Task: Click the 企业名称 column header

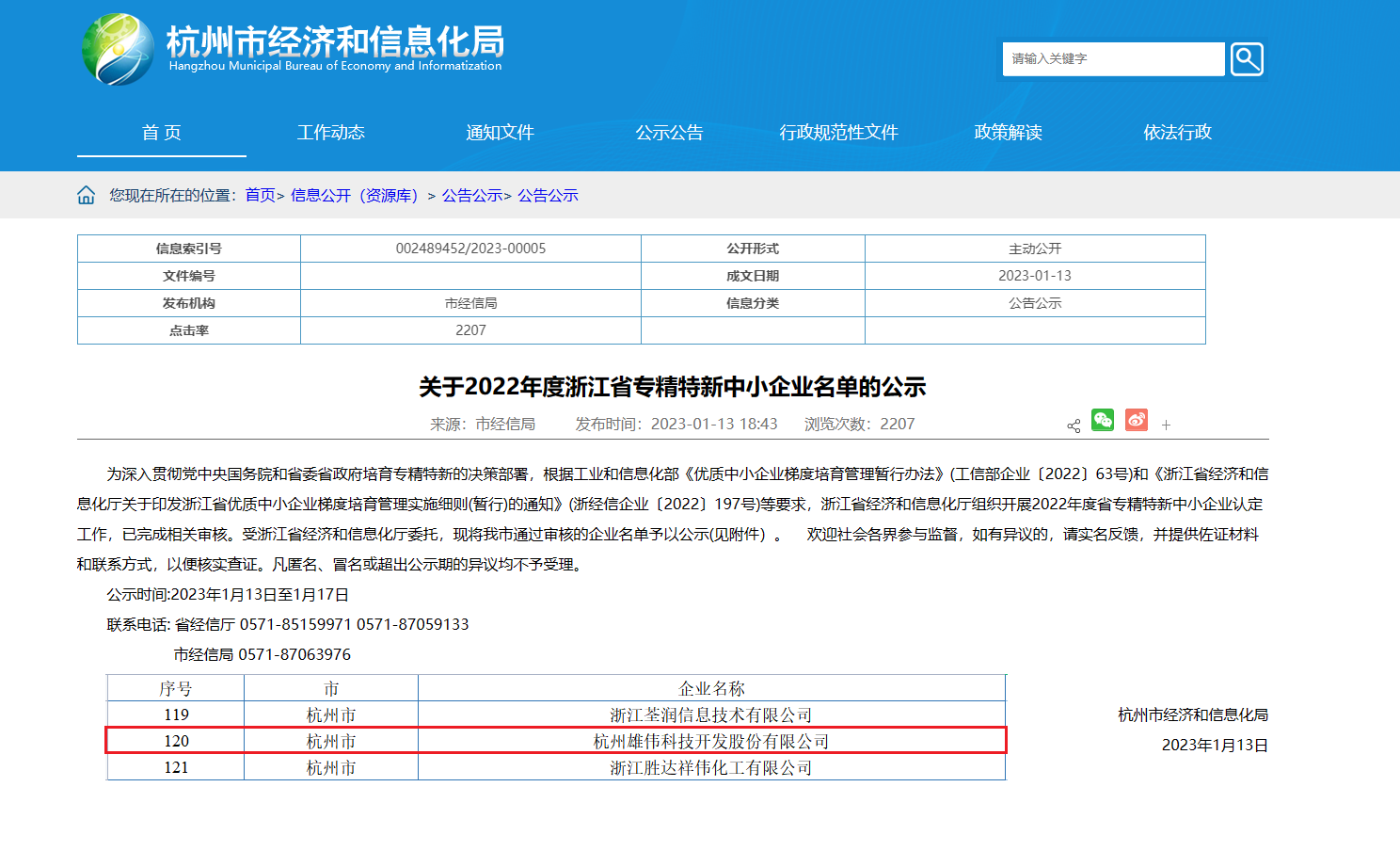Action: (x=712, y=689)
